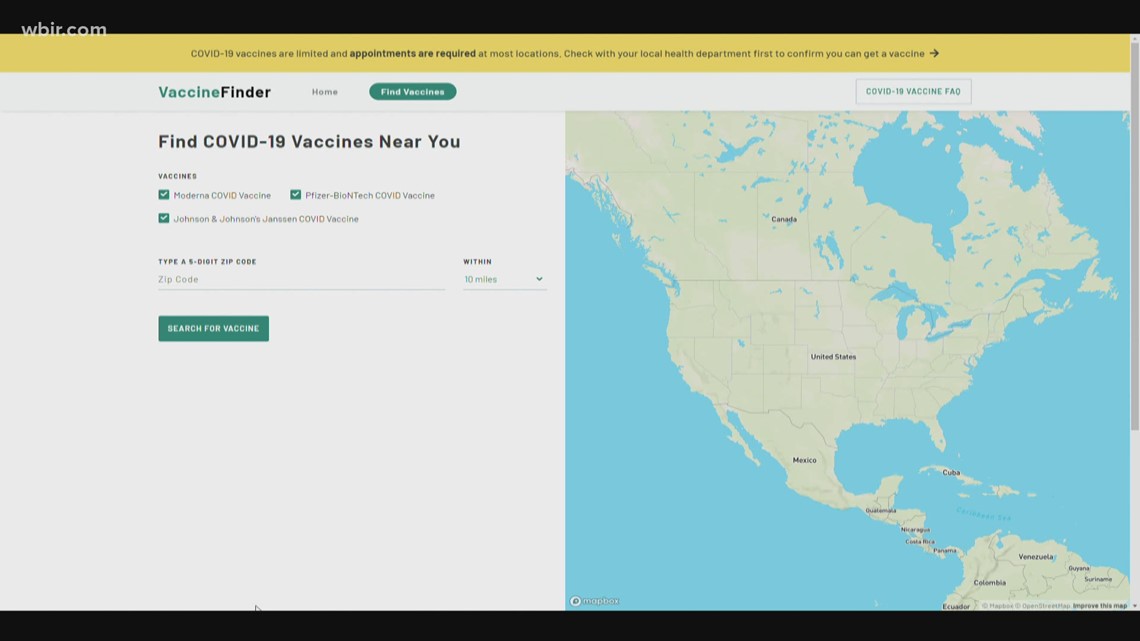Image resolution: width=1140 pixels, height=641 pixels.
Task: Click the Mexico label on map
Action: (x=804, y=460)
